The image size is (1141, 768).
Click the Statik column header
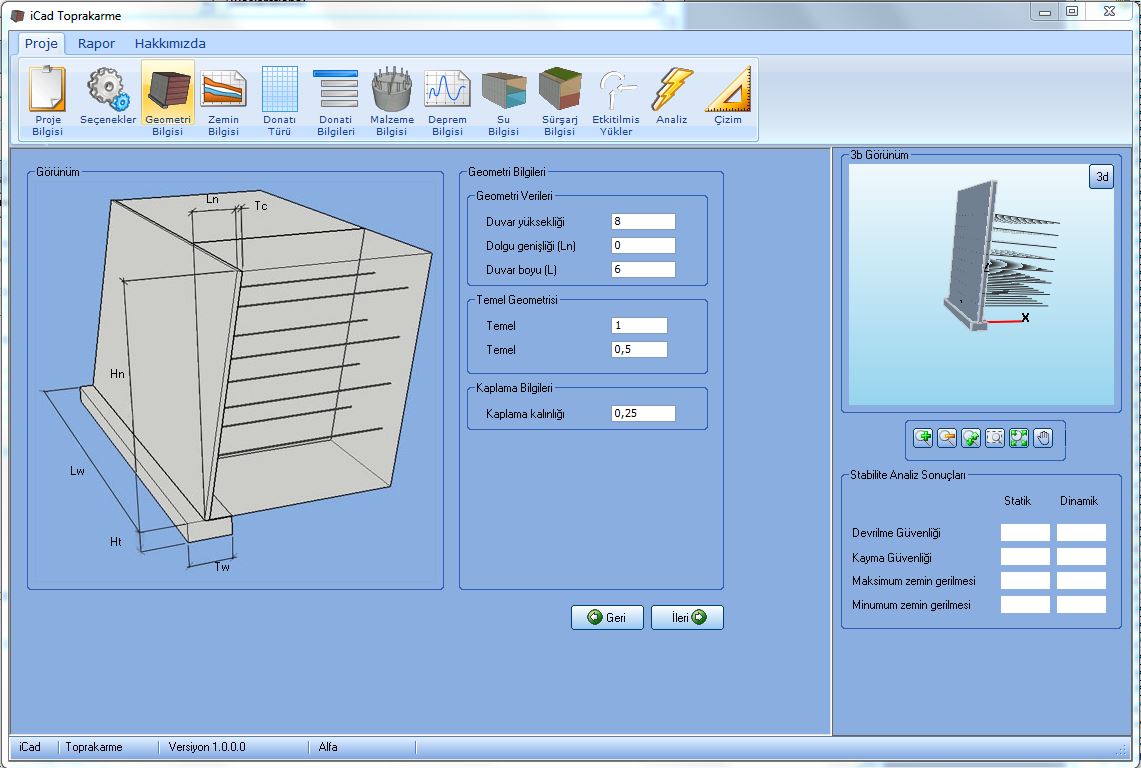pos(1017,501)
